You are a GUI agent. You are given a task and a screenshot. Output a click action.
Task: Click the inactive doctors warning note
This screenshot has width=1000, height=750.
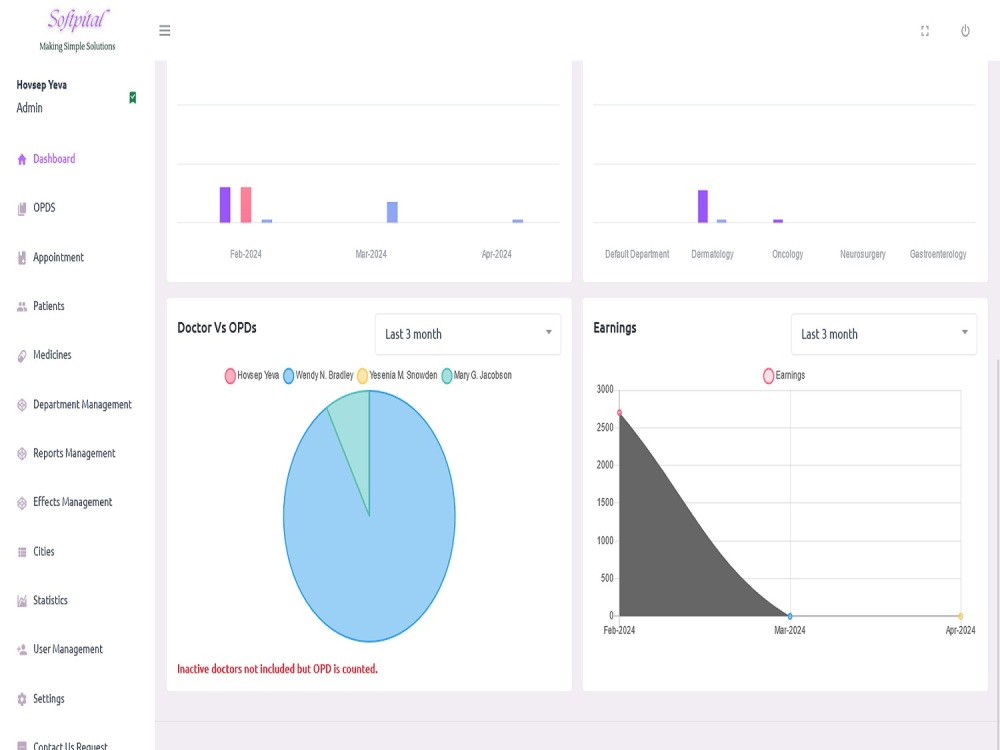pyautogui.click(x=277, y=669)
